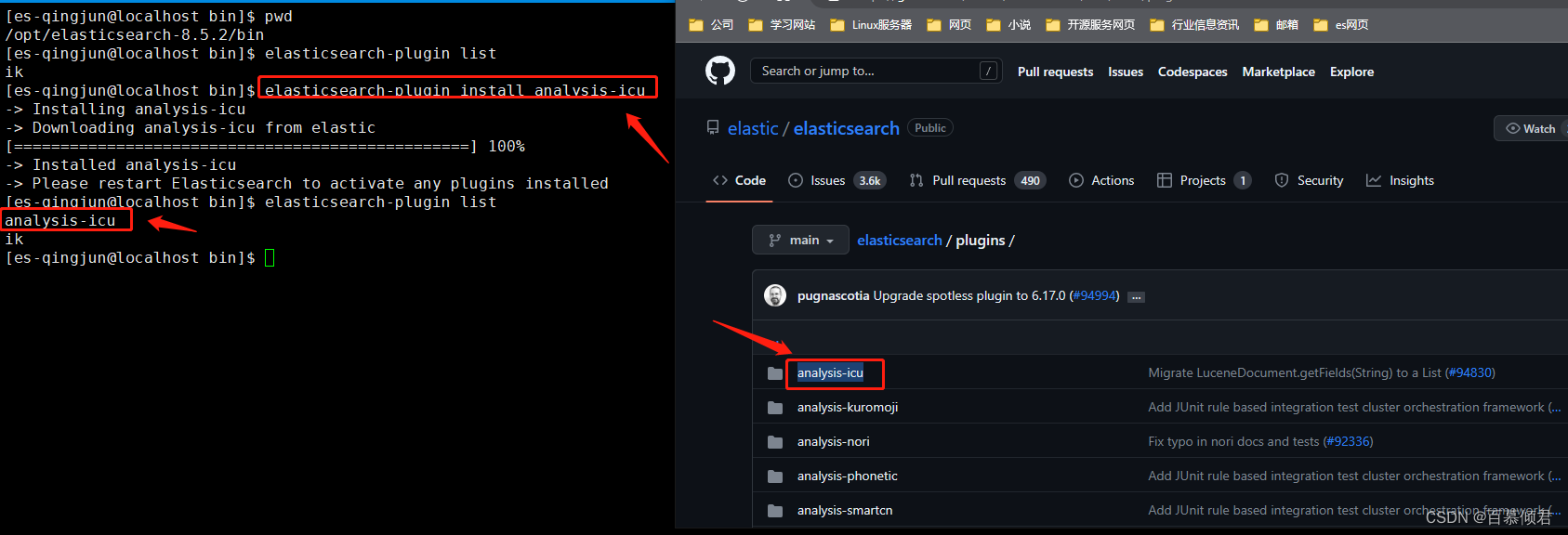Open the 学习网站 bookmarks folder
The height and width of the screenshot is (535, 1568).
[782, 25]
